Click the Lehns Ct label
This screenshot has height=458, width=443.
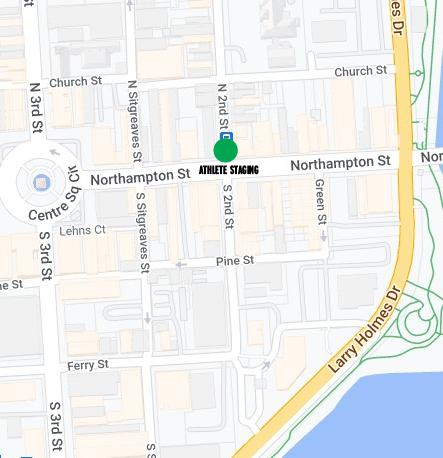click(x=82, y=230)
